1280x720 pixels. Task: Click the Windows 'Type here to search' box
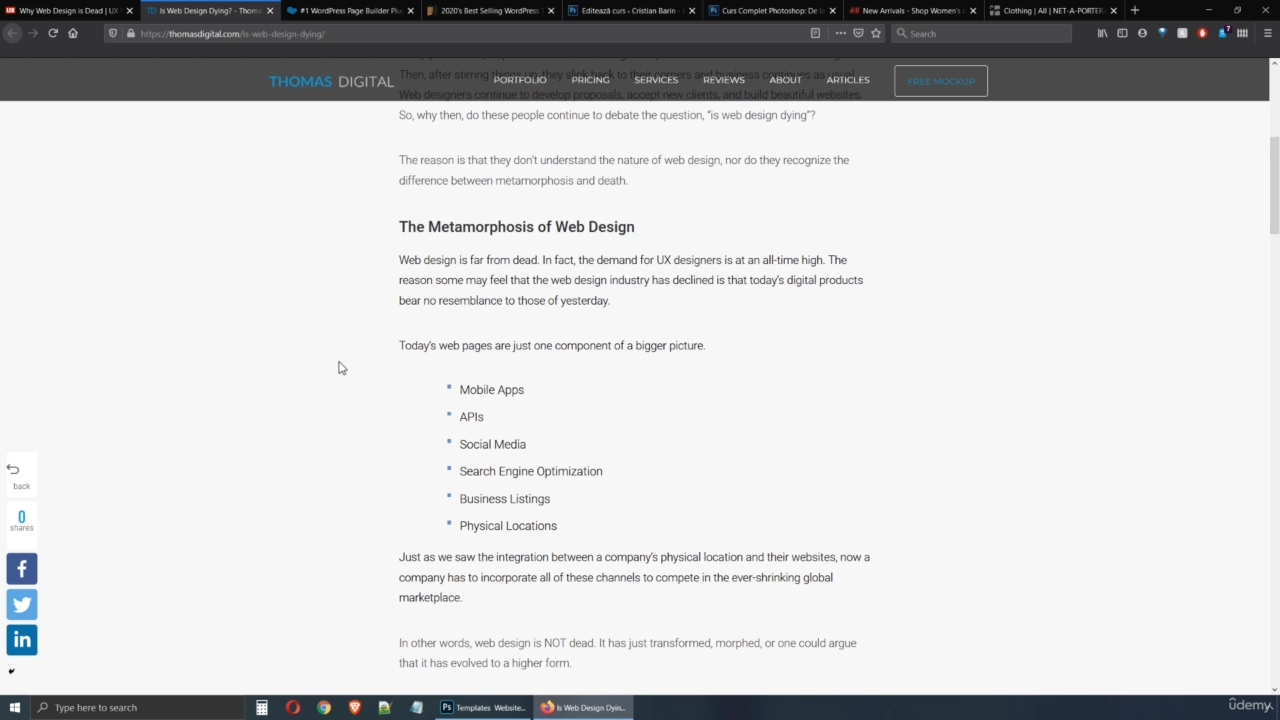136,707
